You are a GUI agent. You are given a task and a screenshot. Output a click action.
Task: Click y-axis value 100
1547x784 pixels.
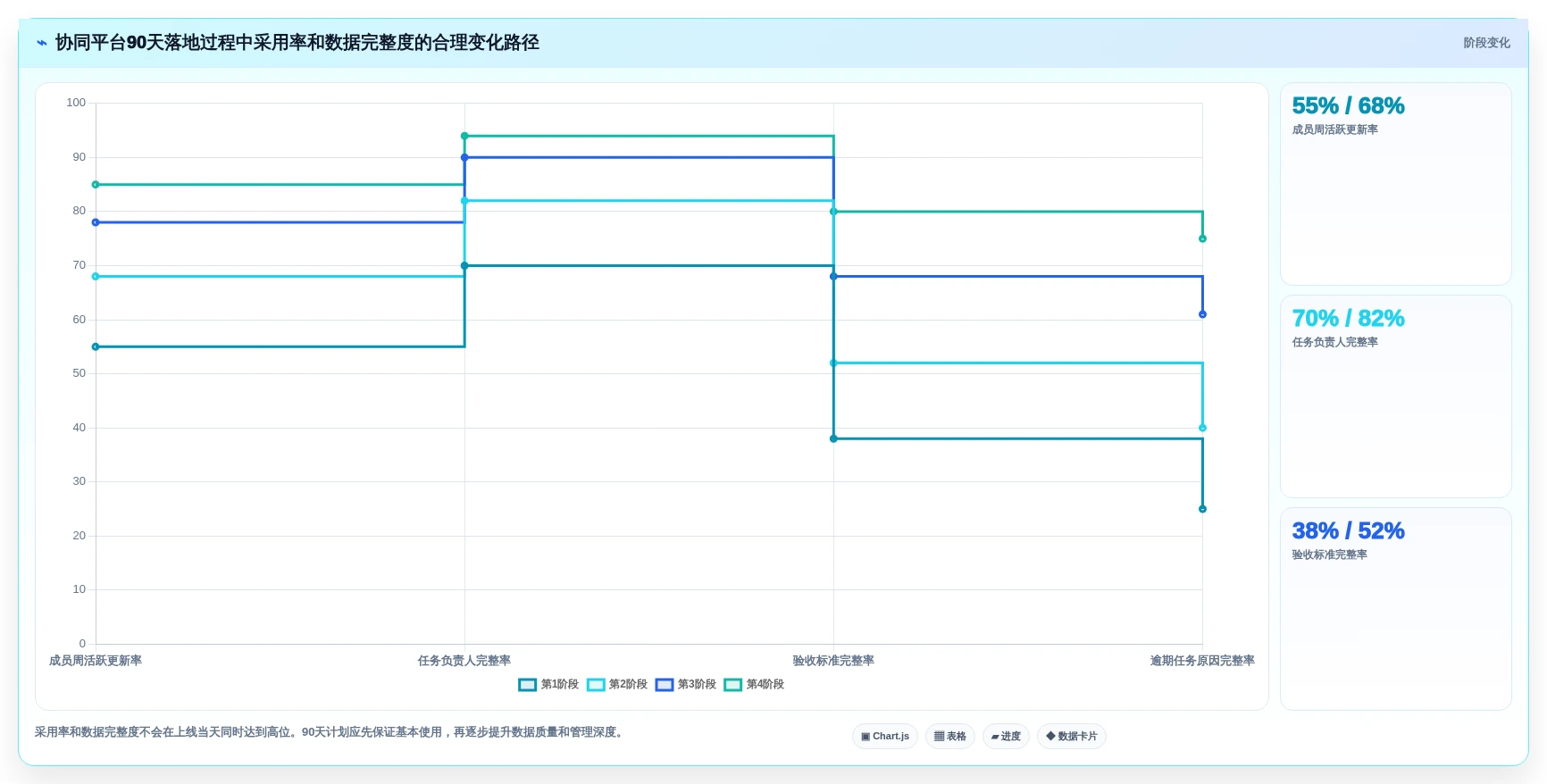pyautogui.click(x=76, y=103)
